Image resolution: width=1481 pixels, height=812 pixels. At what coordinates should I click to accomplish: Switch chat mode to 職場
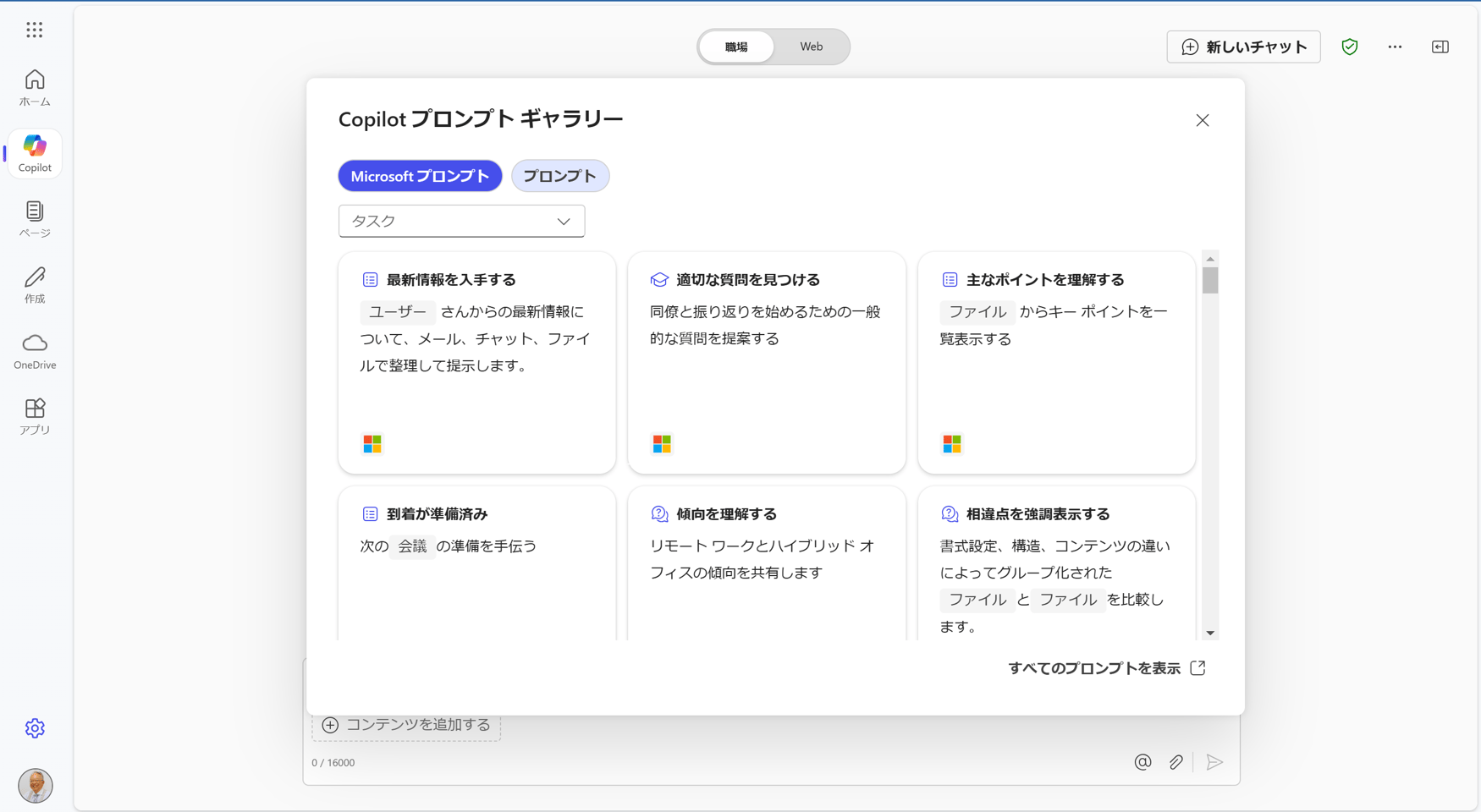point(735,47)
